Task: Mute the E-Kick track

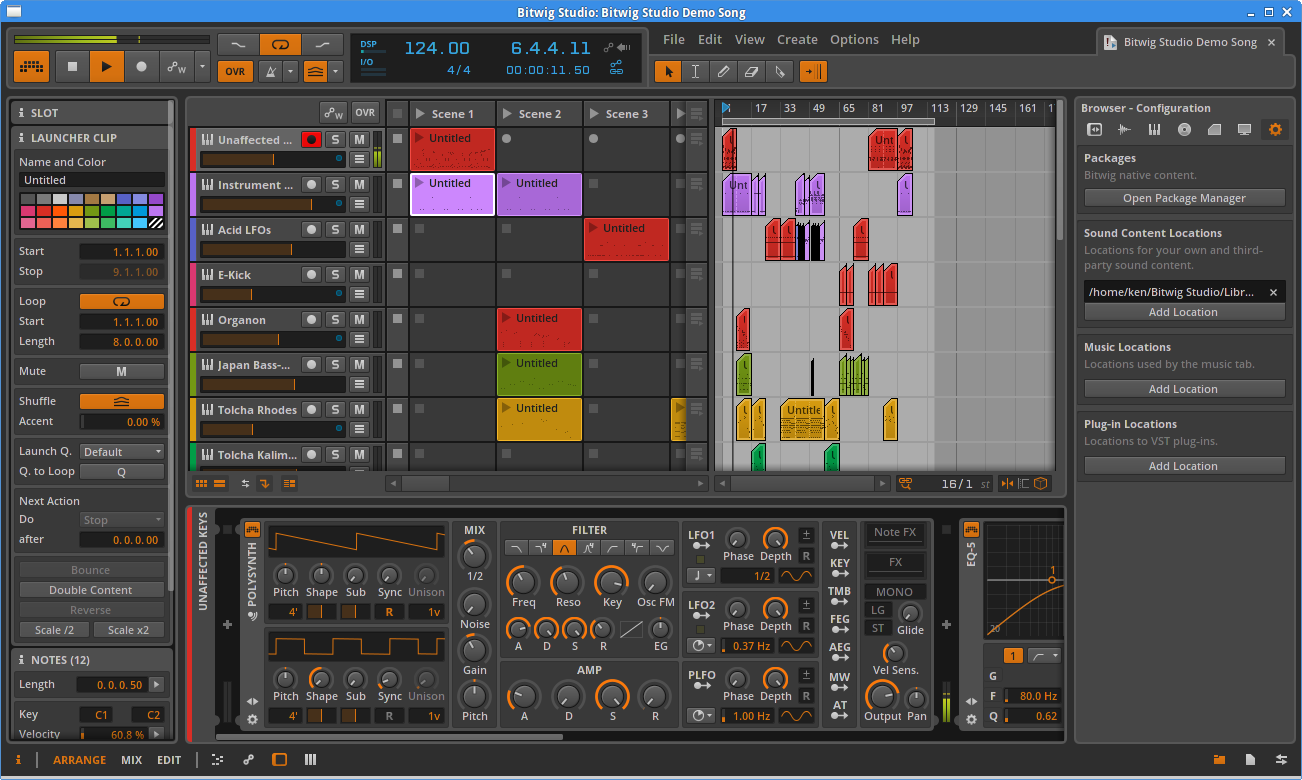Action: (x=359, y=275)
